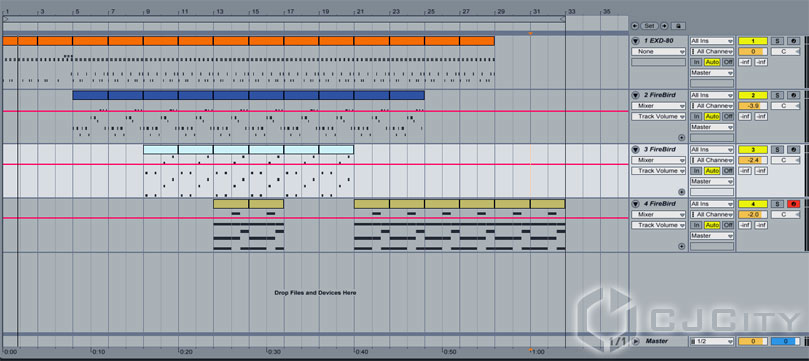The image size is (809, 361).
Task: Click track 4 pan control C
Action: [x=785, y=215]
